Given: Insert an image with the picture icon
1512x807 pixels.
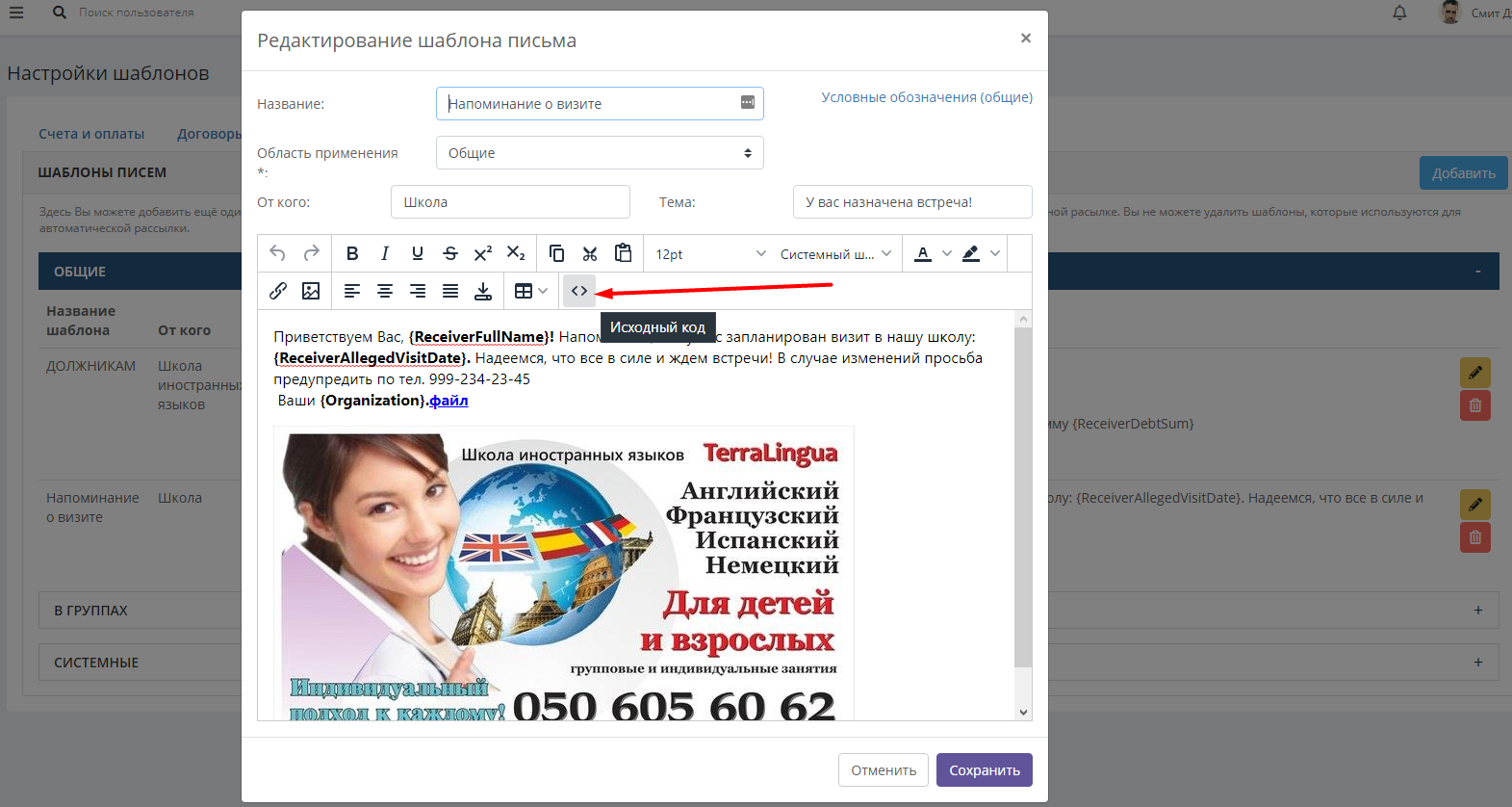Looking at the screenshot, I should [x=311, y=291].
